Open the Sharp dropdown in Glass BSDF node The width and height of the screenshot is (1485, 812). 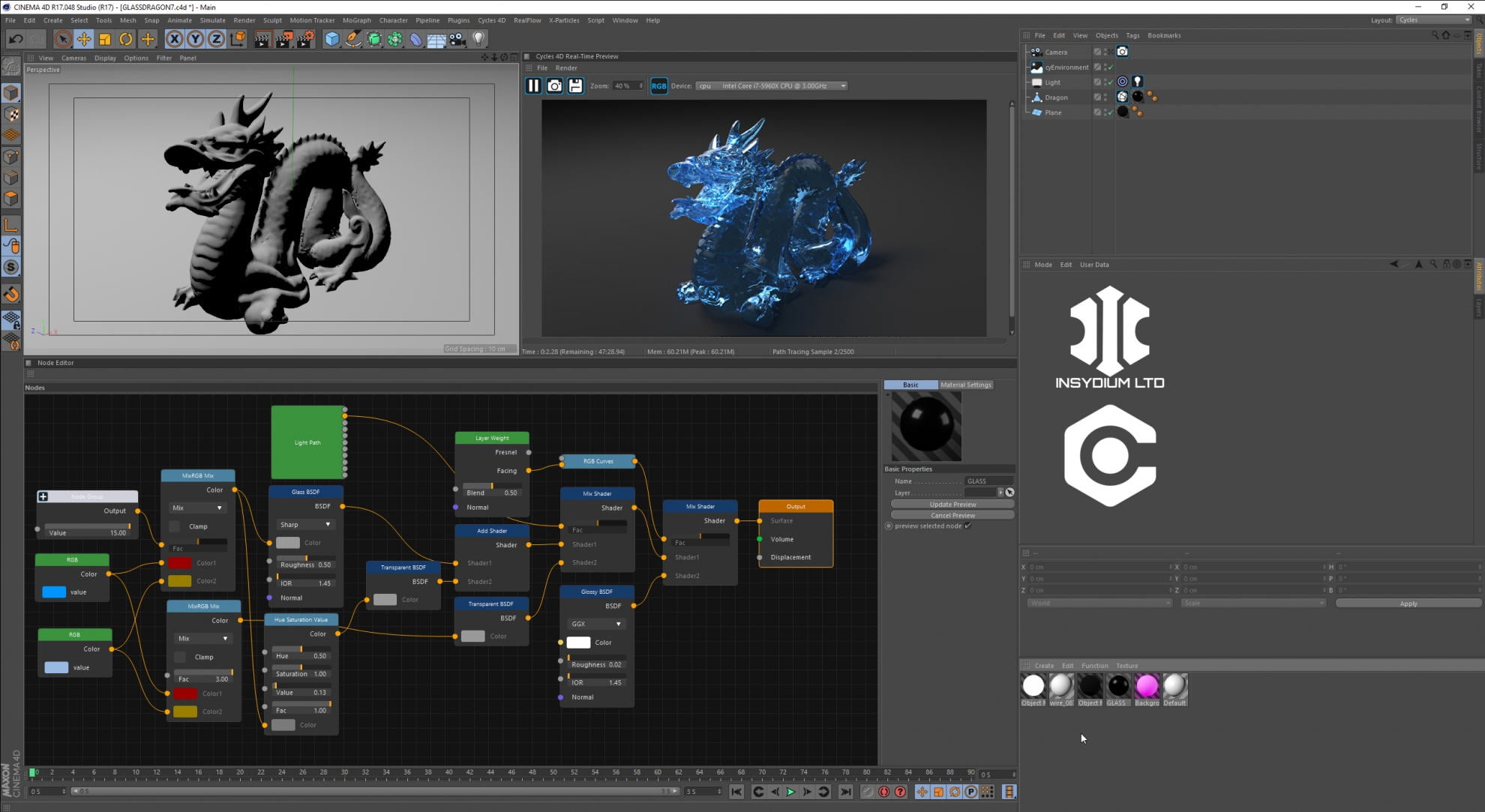[x=304, y=525]
